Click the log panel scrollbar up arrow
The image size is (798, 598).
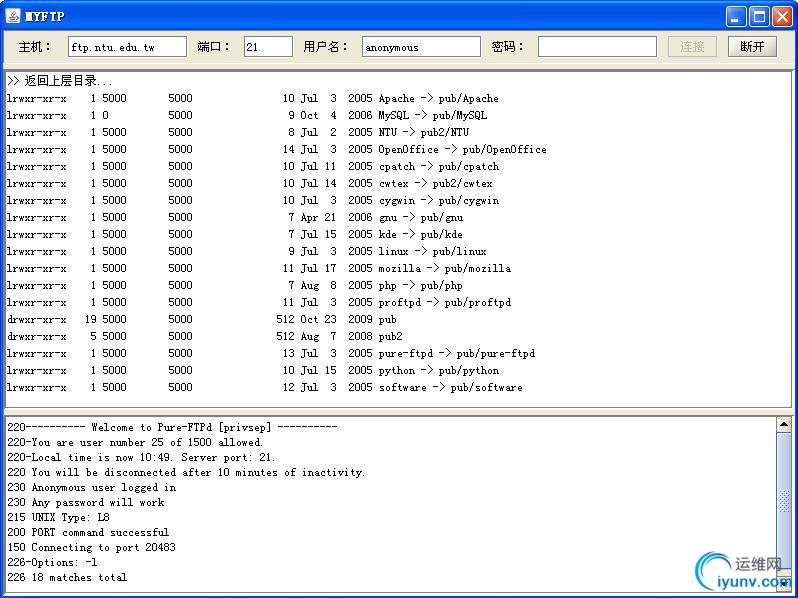(784, 424)
